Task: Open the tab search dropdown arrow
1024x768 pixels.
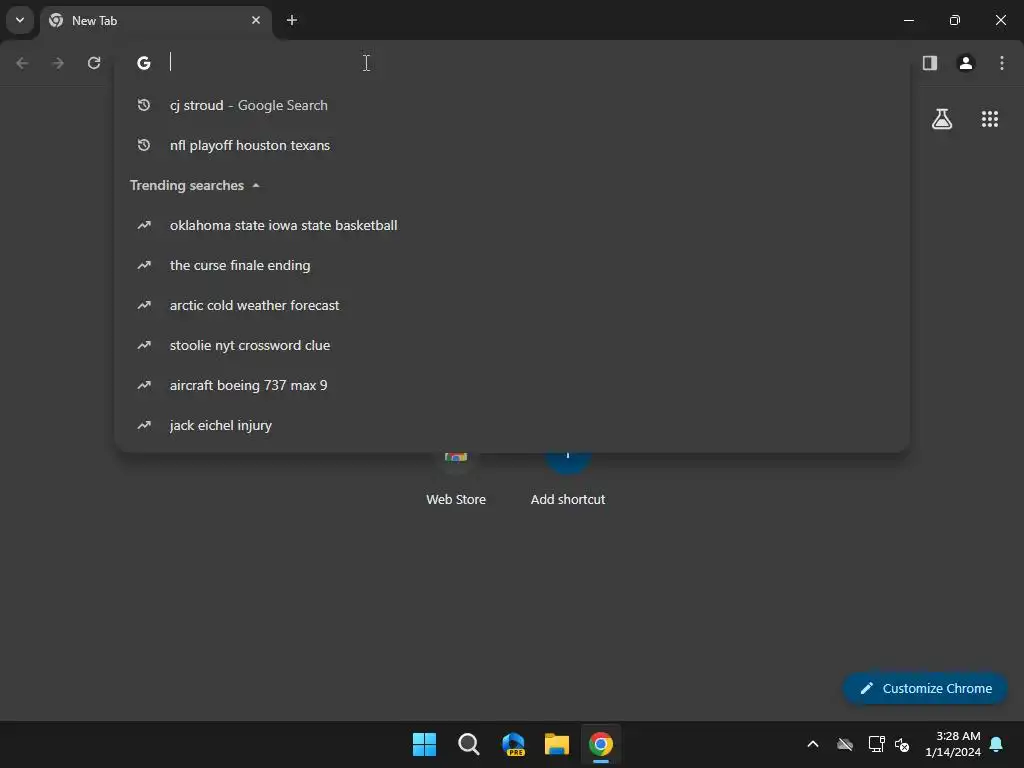Action: (x=20, y=20)
